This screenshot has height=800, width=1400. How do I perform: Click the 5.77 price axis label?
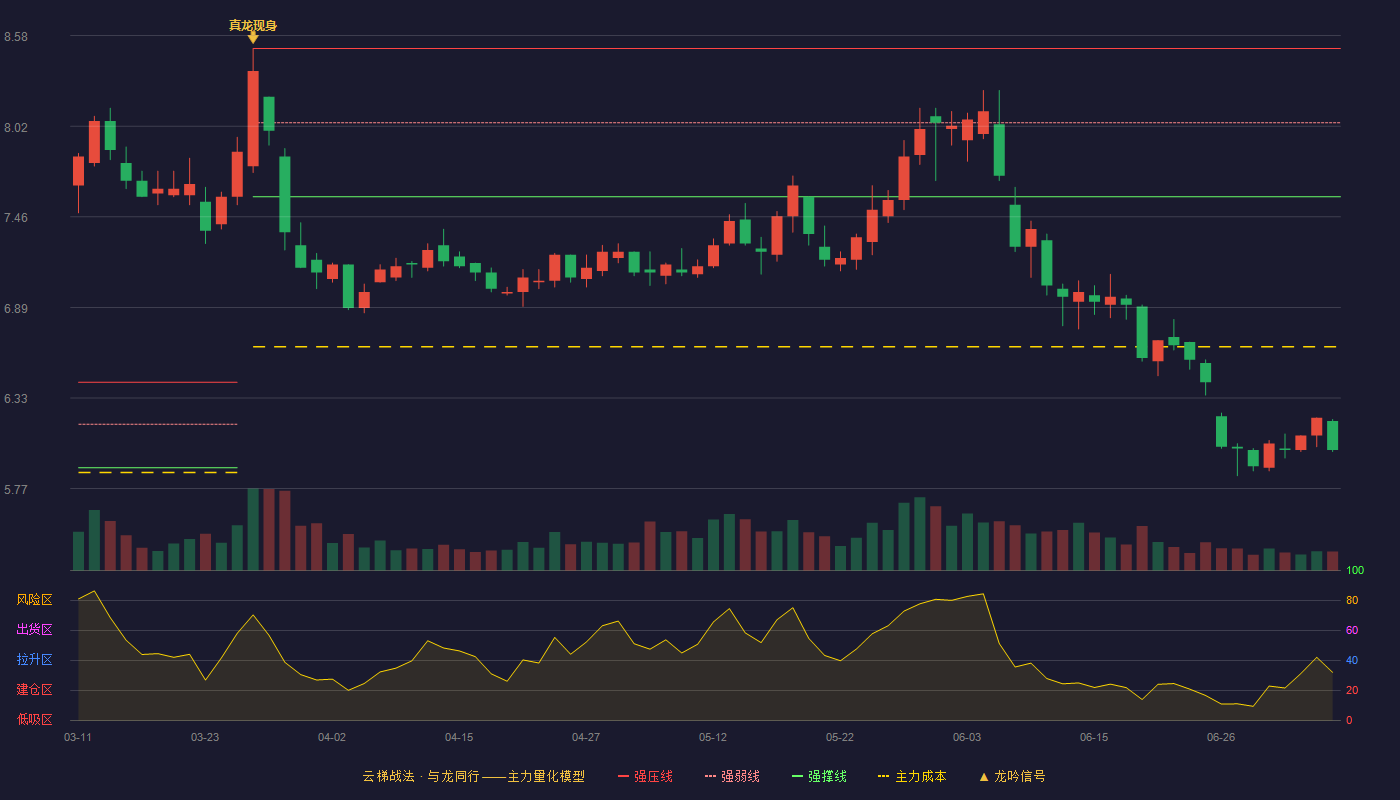(16, 490)
